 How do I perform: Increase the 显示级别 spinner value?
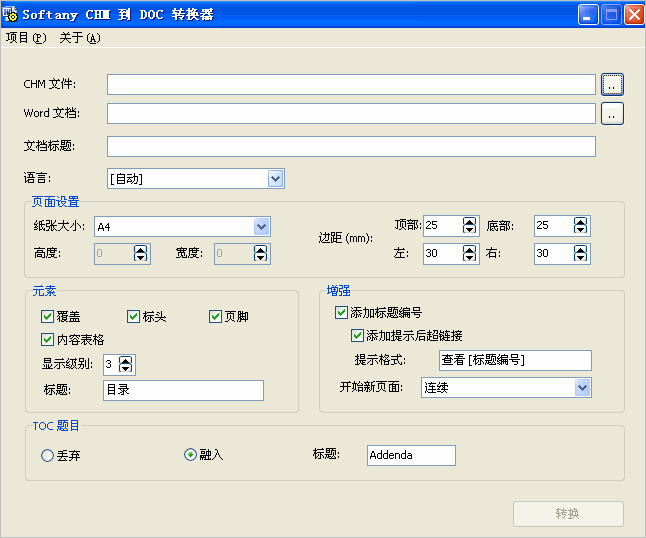coord(126,360)
